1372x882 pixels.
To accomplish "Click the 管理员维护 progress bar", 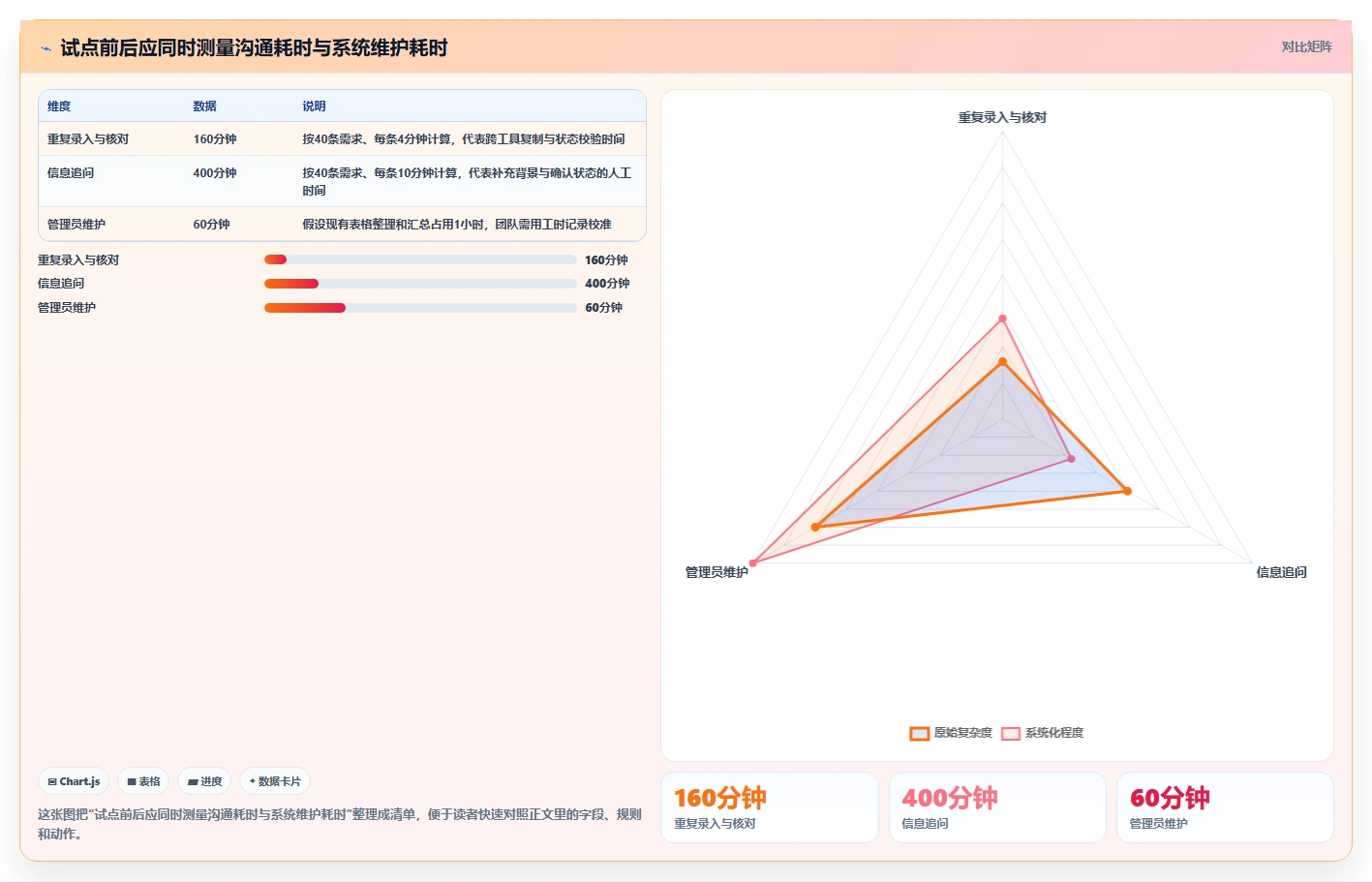I will [x=420, y=308].
